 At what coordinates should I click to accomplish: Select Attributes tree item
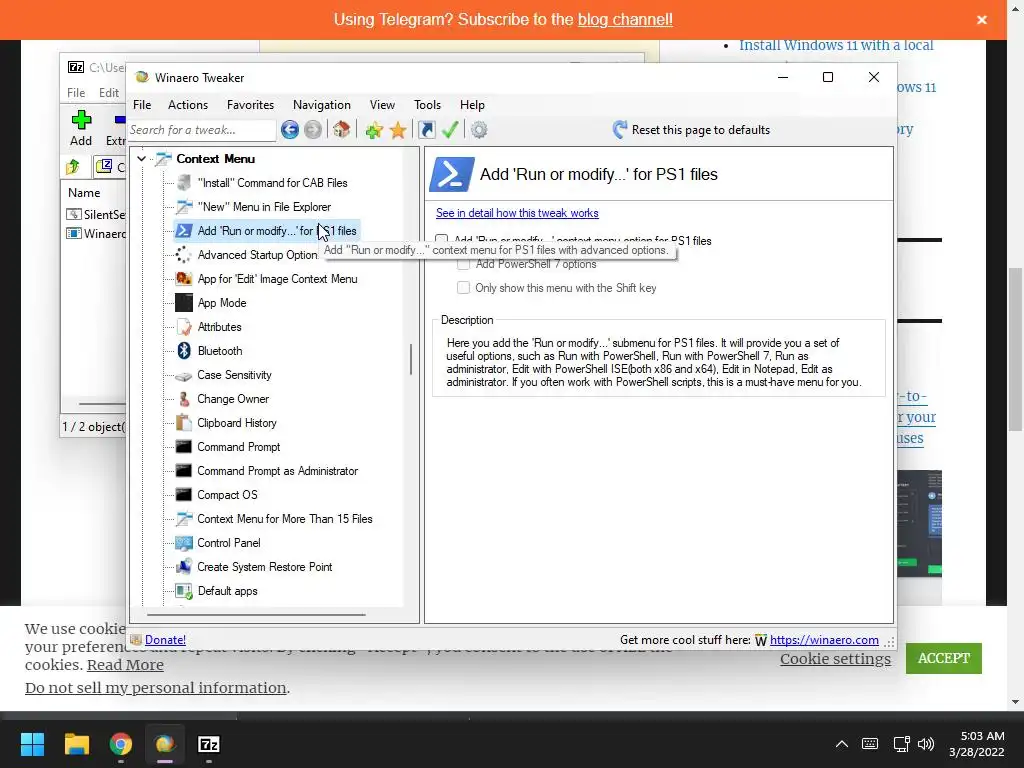click(219, 327)
